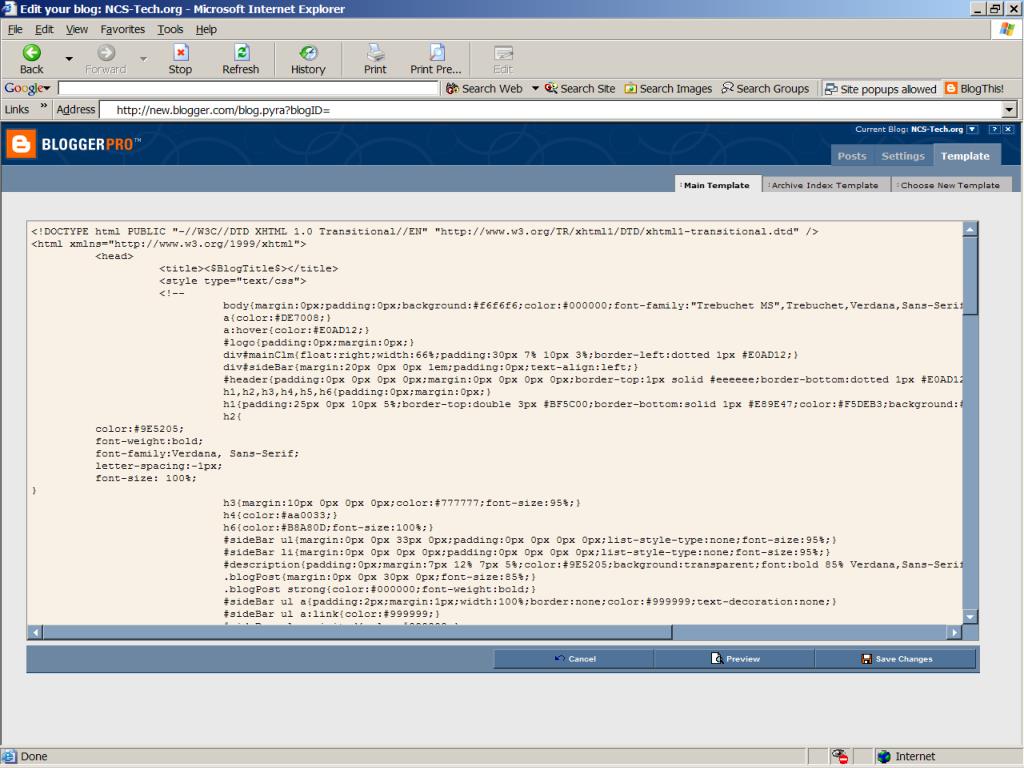Click the Windows flag throbber logo
Screen dimensions: 1024x768
point(1007,29)
